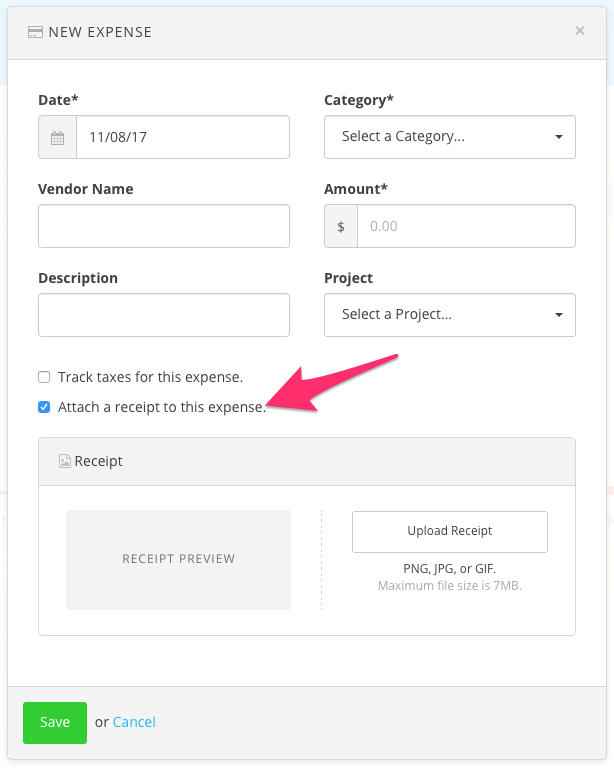Click the dollar sign amount prefix

341,227
